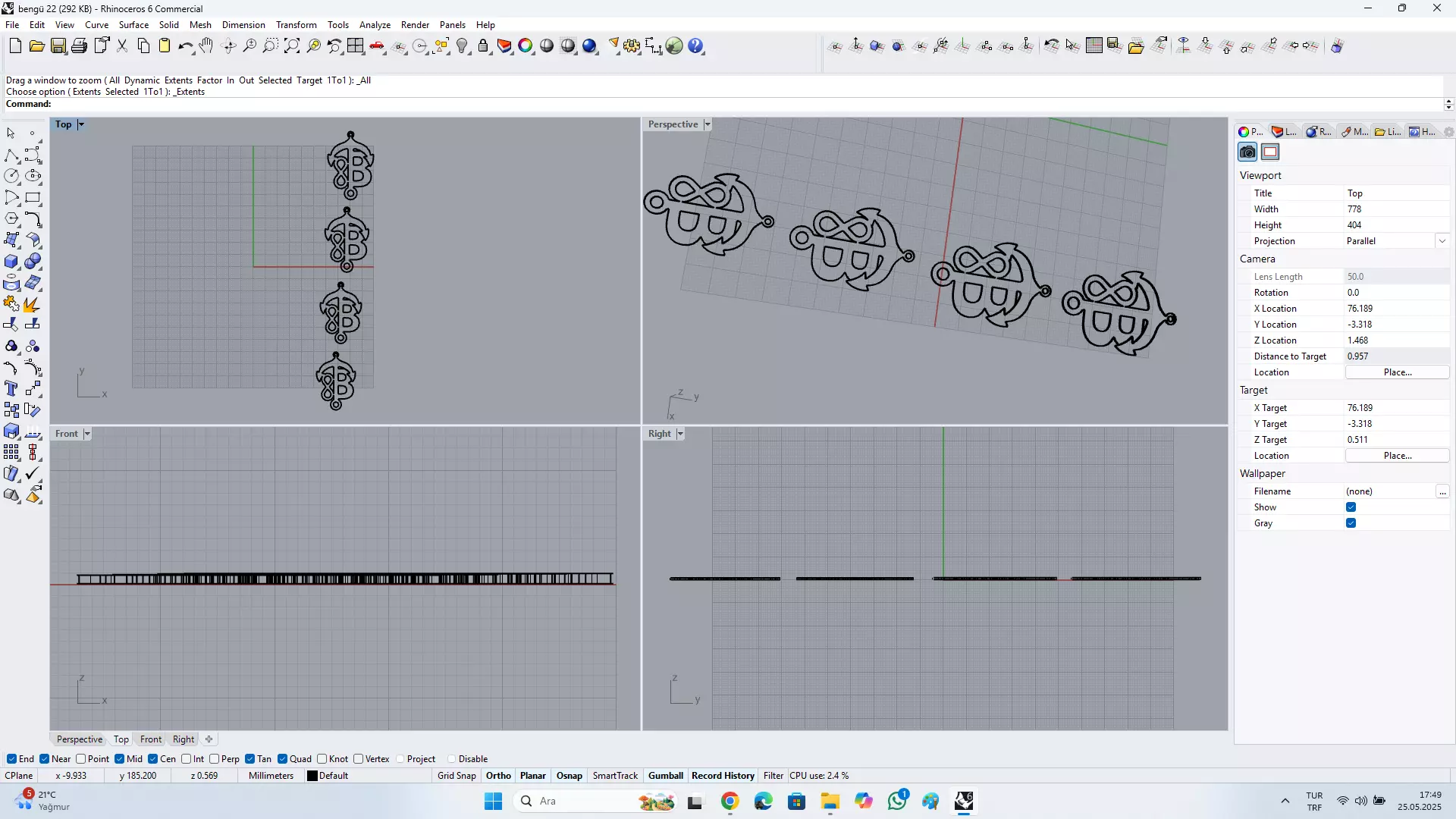Click the Lock objects padlock icon

[x=483, y=46]
